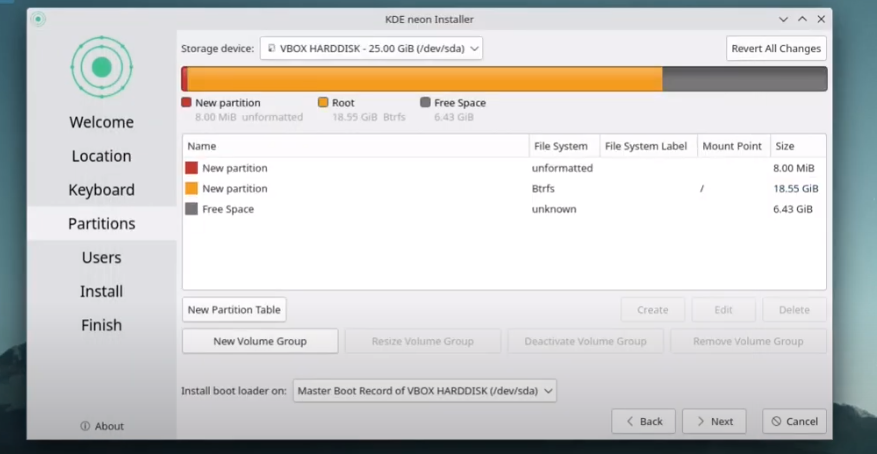
Task: Open the Storage device dropdown
Action: 371,48
